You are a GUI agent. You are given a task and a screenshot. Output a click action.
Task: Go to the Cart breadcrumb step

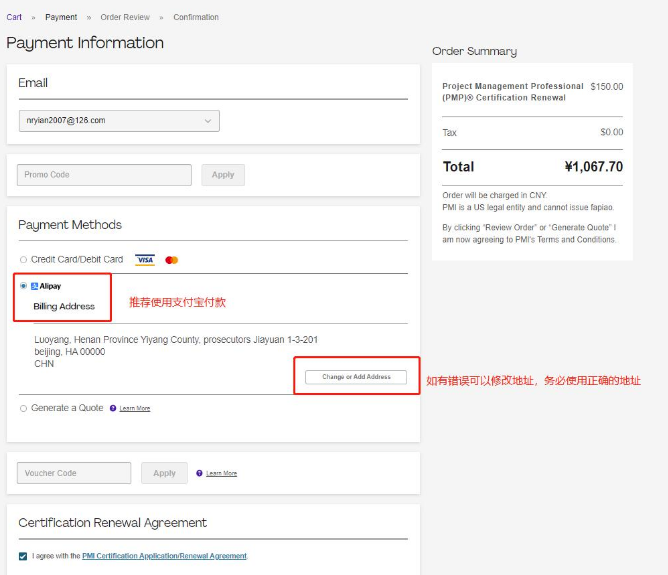[14, 17]
